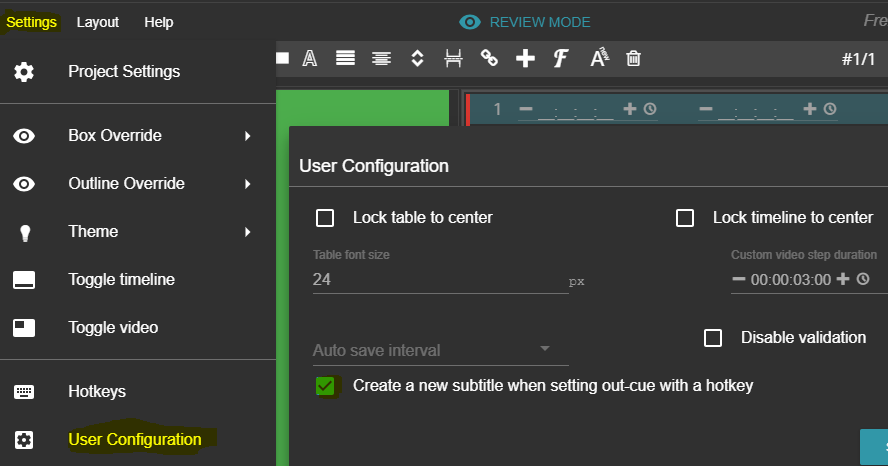The width and height of the screenshot is (888, 466).
Task: Click the chain link icon in toolbar
Action: click(x=489, y=59)
